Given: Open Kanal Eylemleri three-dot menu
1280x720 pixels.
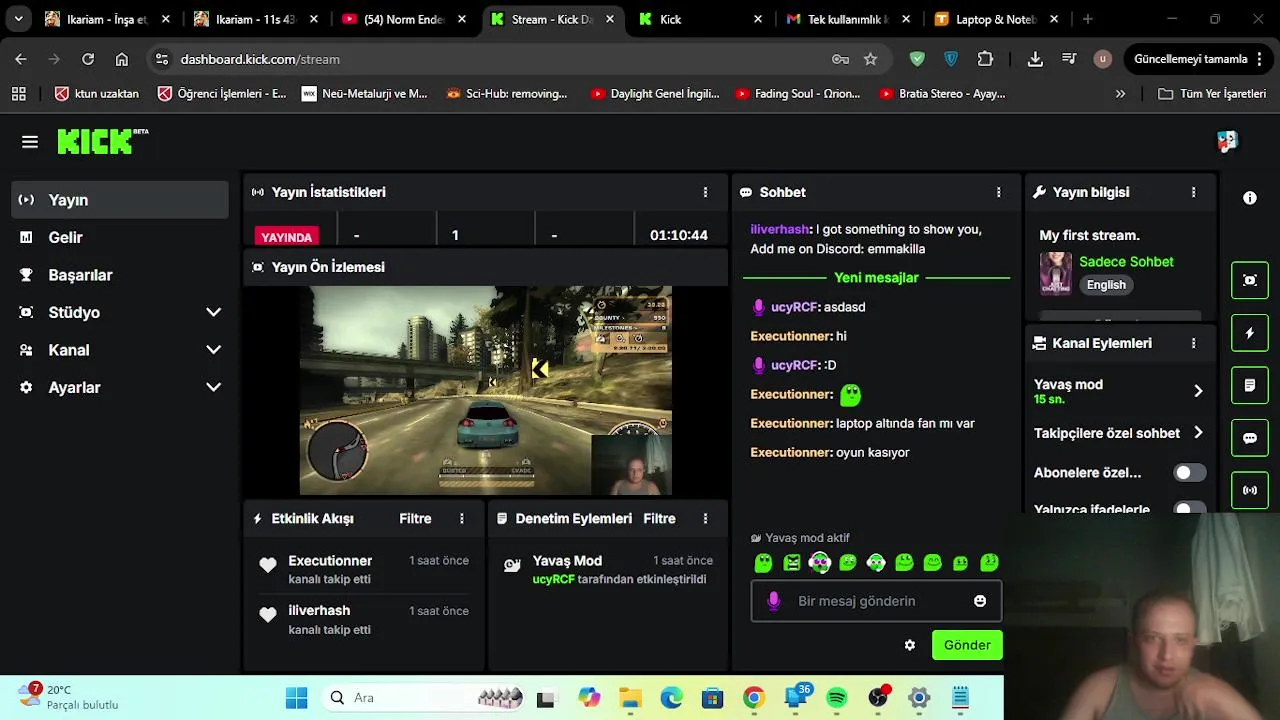Looking at the screenshot, I should (1193, 343).
